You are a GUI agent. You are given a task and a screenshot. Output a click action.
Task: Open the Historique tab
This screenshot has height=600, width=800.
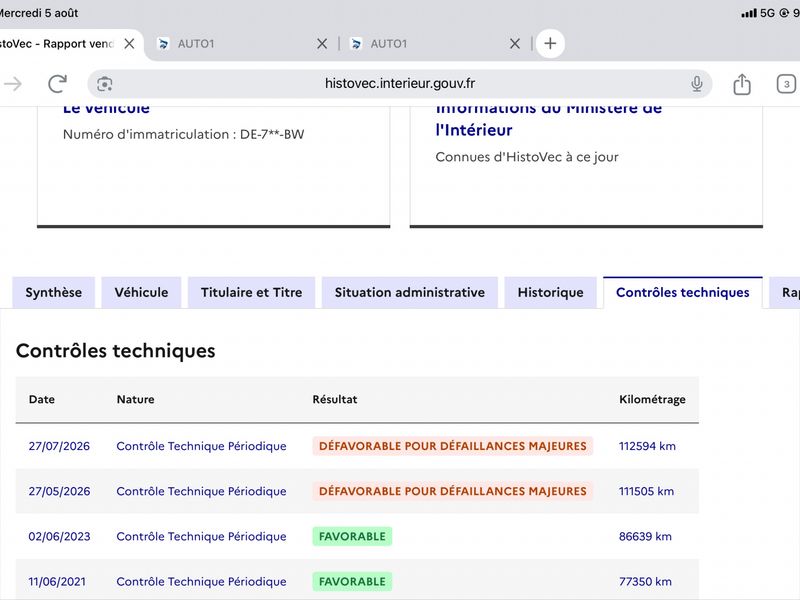click(x=551, y=292)
